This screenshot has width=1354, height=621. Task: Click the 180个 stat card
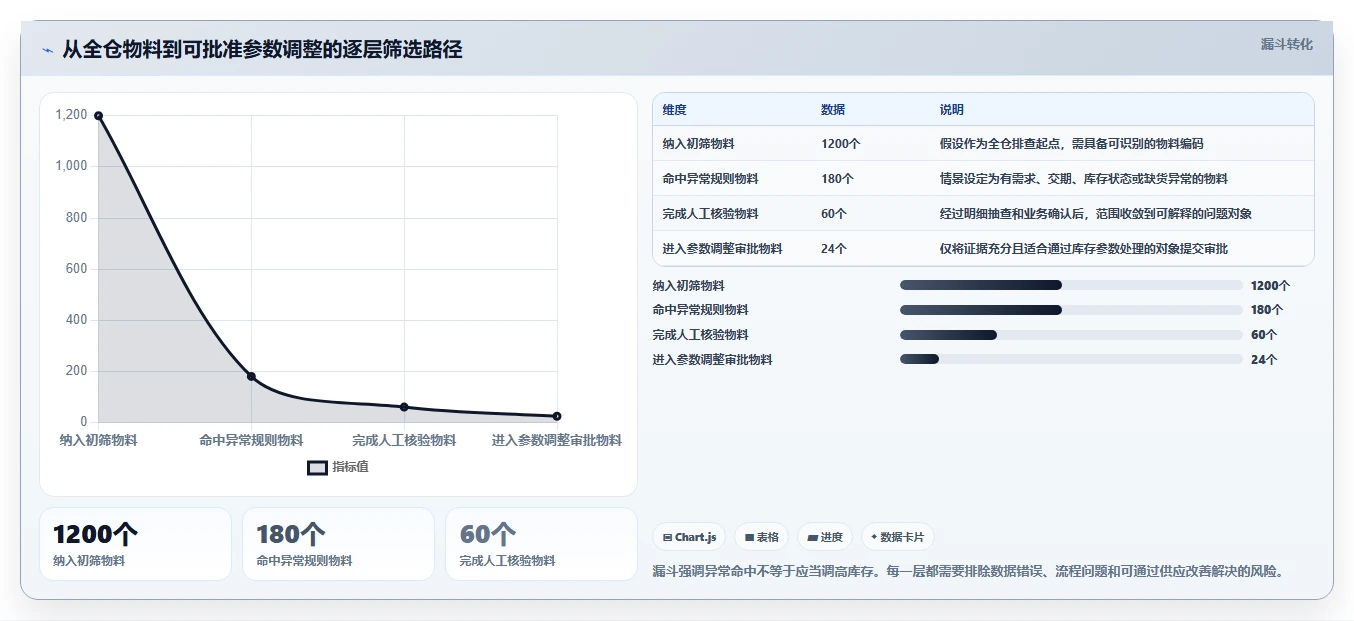pos(338,544)
